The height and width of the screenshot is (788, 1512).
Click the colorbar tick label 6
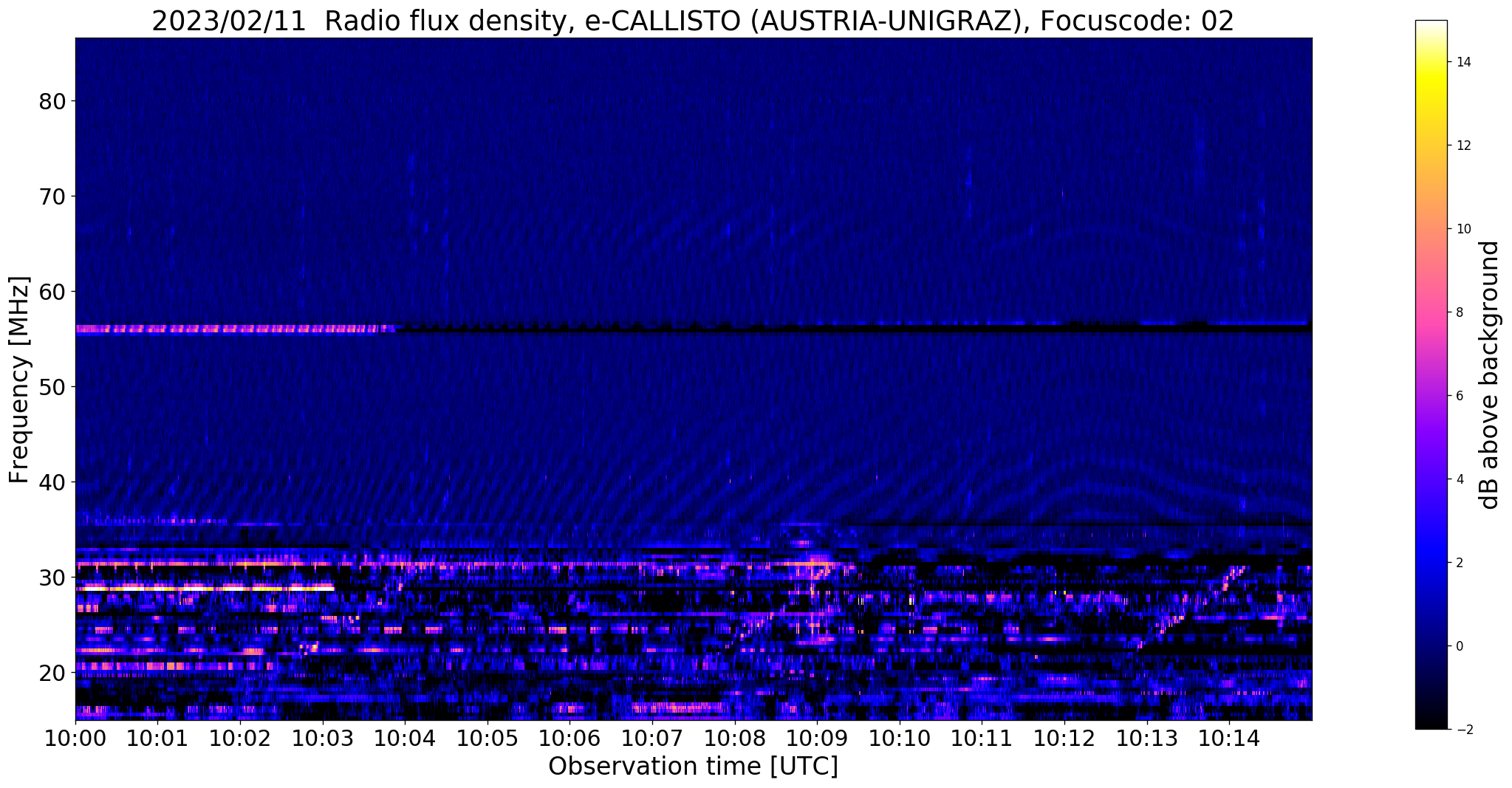[x=1459, y=396]
